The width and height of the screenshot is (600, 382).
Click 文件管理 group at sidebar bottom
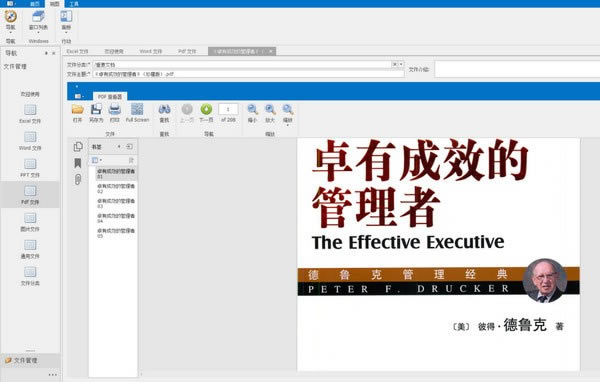[30, 360]
